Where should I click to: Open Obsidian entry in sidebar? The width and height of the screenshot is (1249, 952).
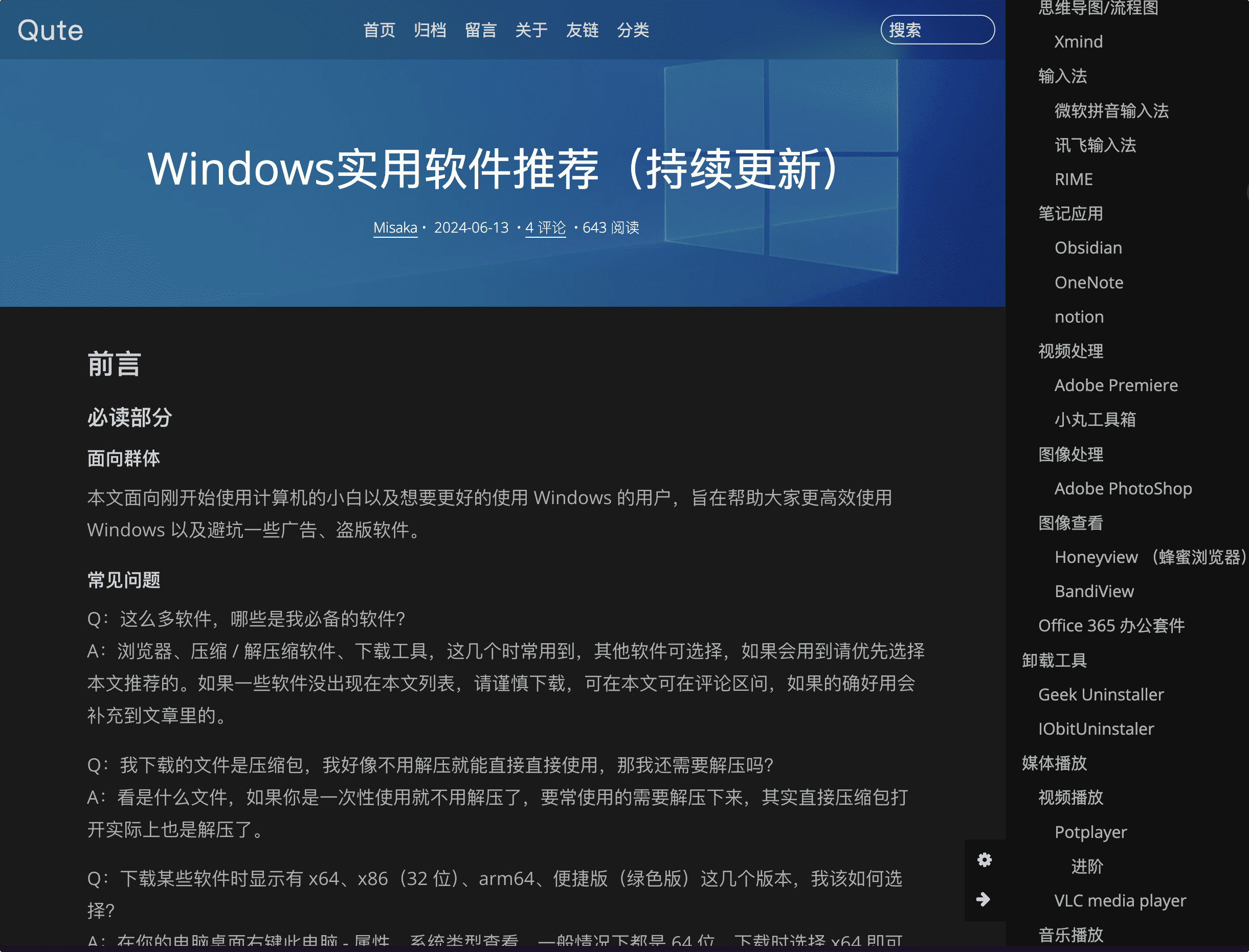point(1088,247)
